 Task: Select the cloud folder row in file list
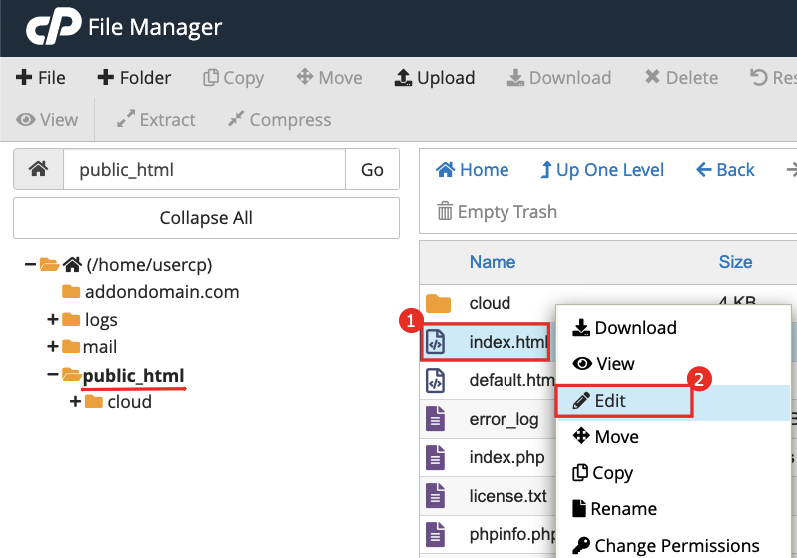489,303
